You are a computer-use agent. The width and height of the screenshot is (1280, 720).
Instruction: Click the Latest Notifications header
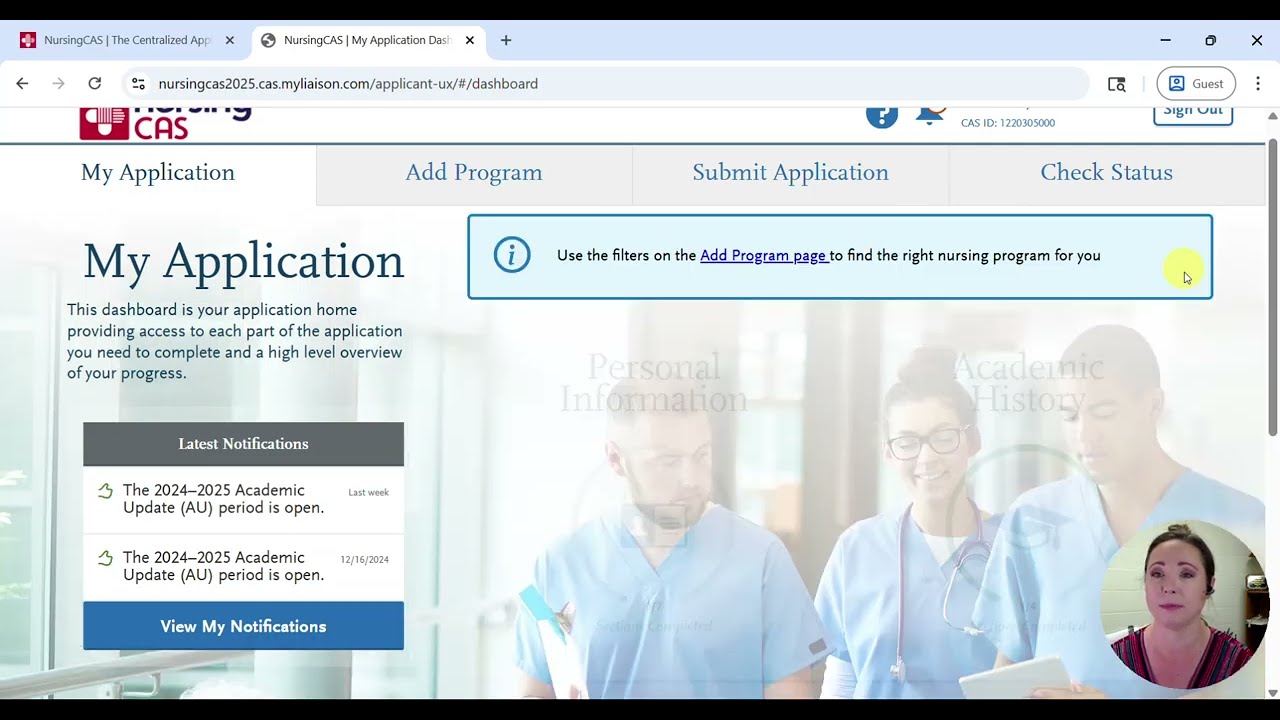243,444
